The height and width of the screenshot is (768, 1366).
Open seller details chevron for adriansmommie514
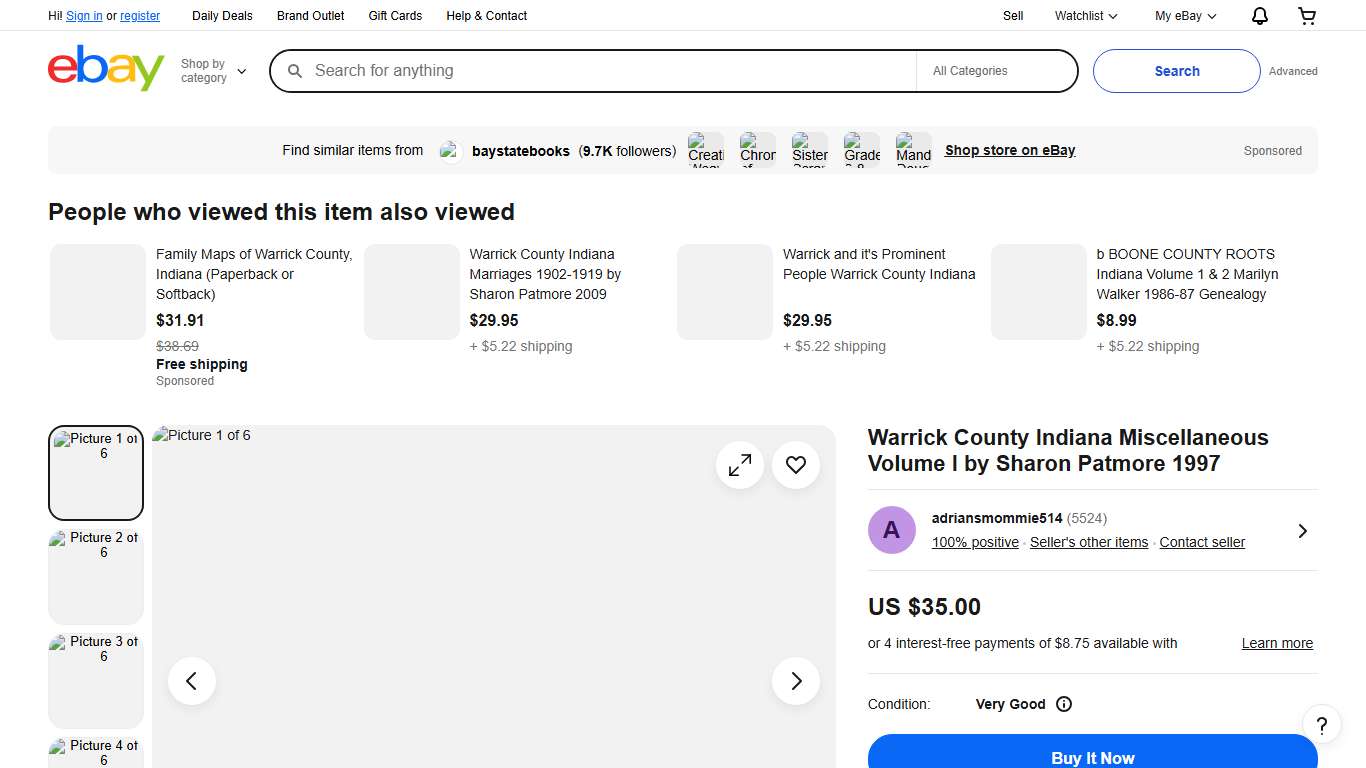[x=1302, y=531]
